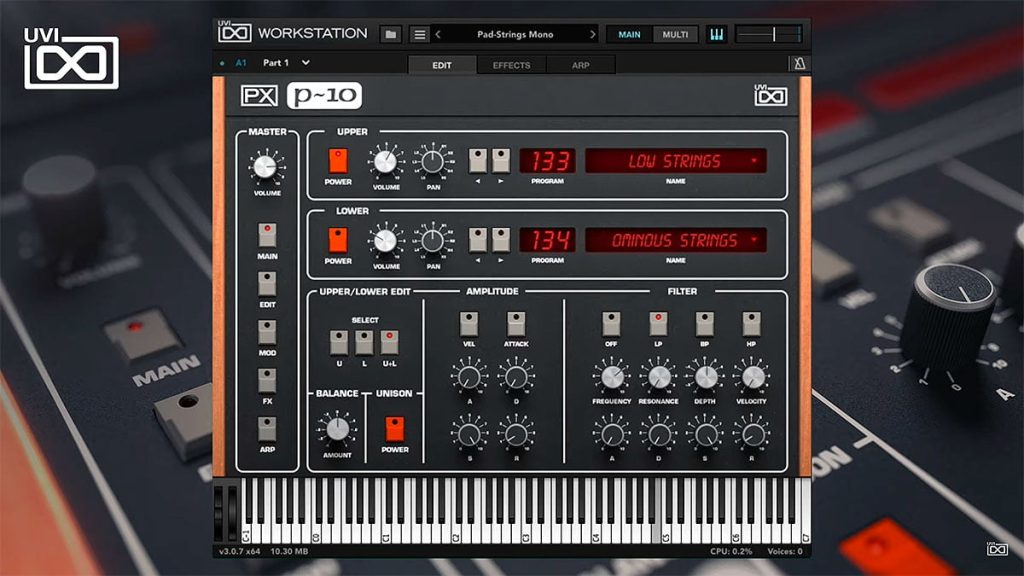Click the filter RESONANCE knob

point(658,377)
